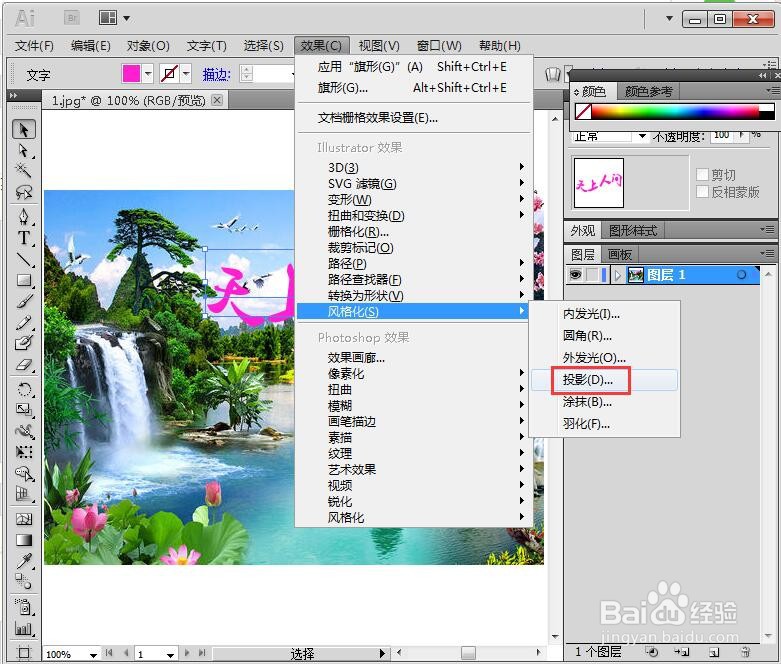Select the Pencil tool
Screen dimensions: 781x664
coord(23,323)
